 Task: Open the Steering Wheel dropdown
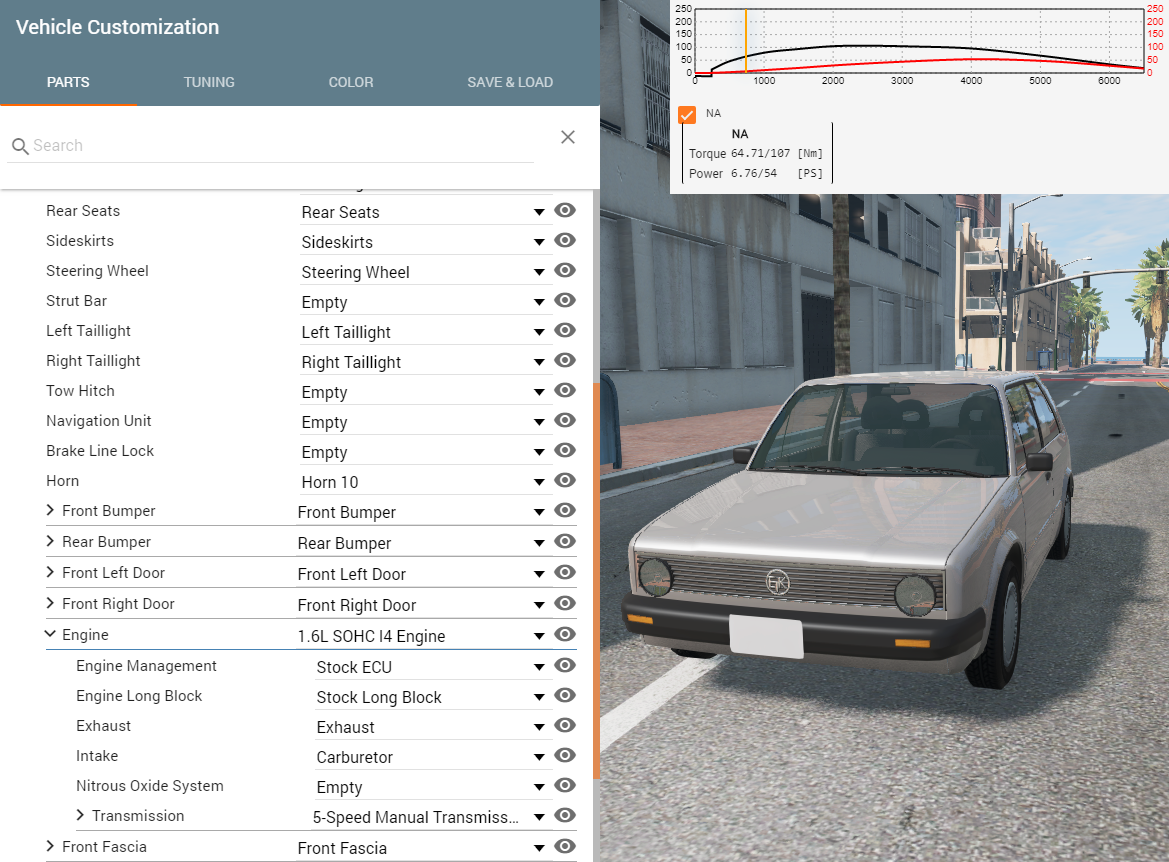point(426,272)
